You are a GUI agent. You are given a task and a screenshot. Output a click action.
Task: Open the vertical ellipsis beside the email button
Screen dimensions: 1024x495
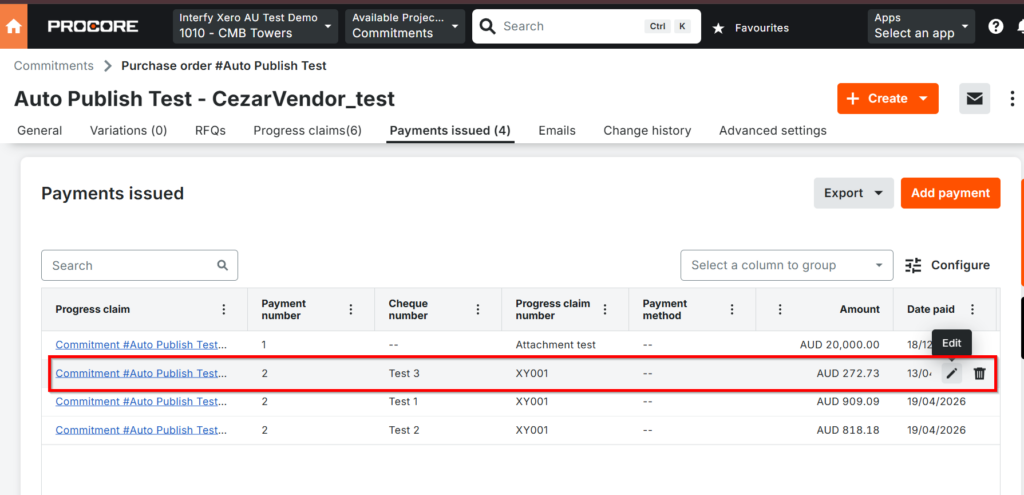(1012, 99)
